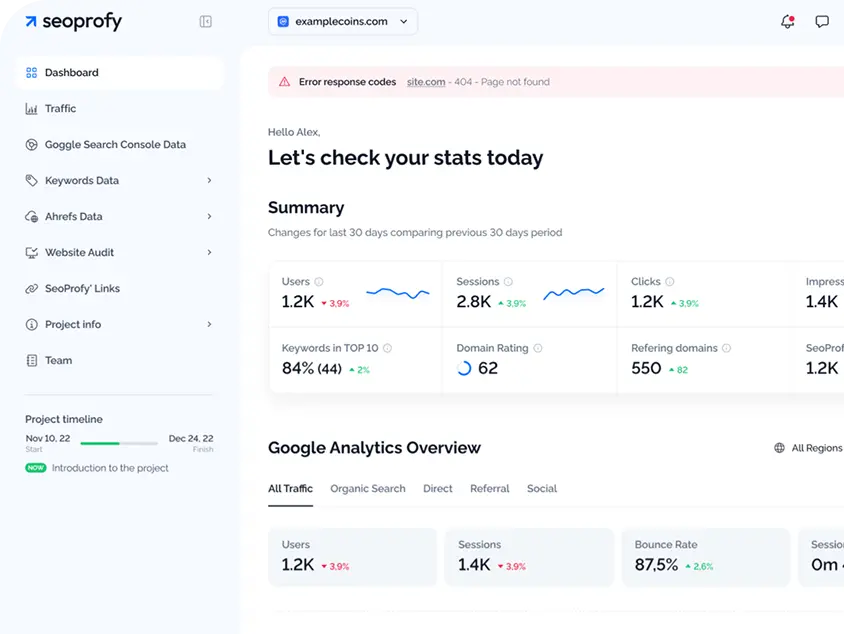This screenshot has height=634, width=844.
Task: Click the Project info circle icon
Action: pos(32,325)
